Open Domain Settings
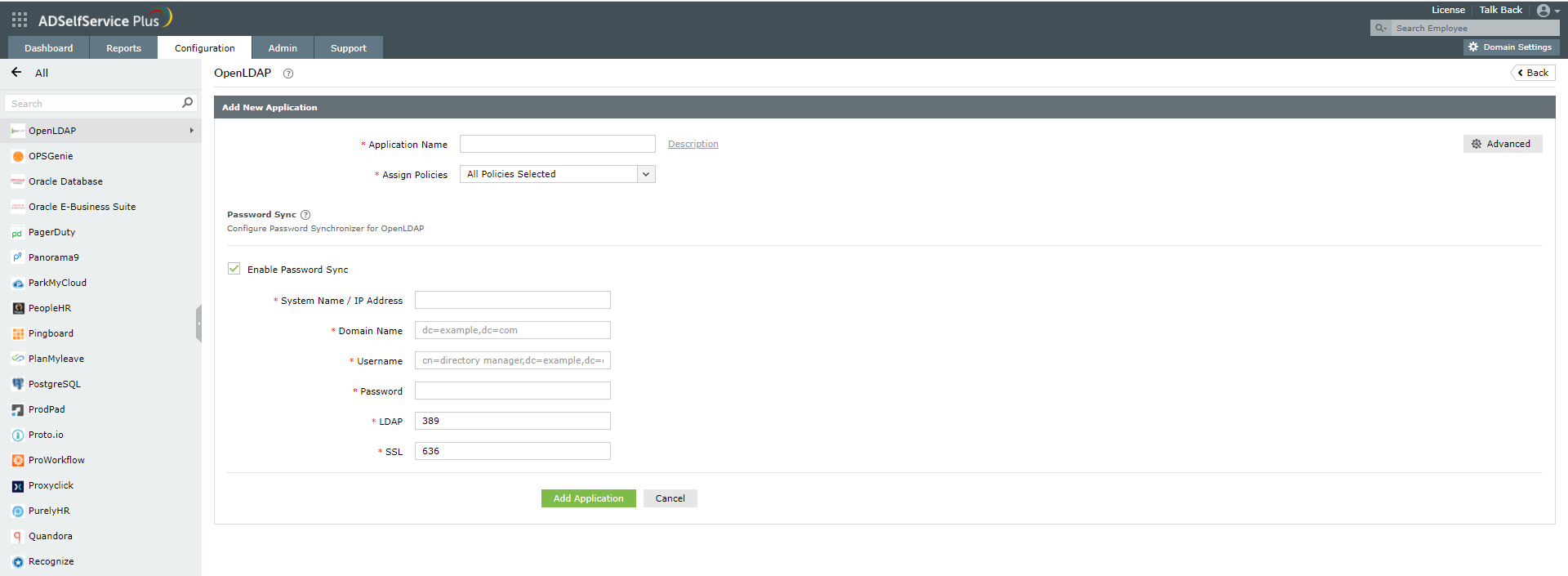The height and width of the screenshot is (576, 1568). pyautogui.click(x=1512, y=47)
